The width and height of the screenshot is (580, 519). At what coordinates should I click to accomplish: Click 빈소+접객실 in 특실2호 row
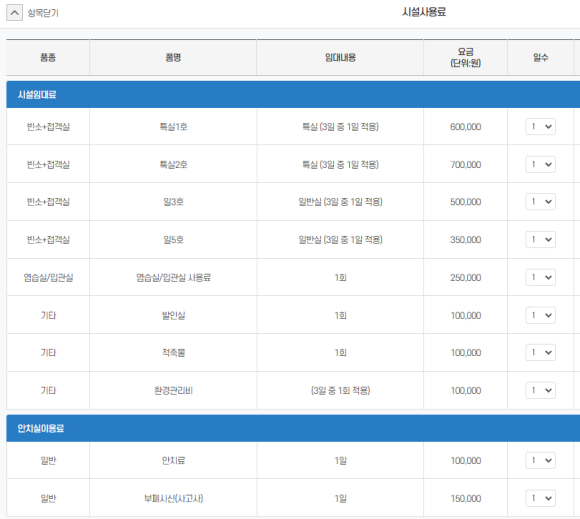(x=48, y=165)
